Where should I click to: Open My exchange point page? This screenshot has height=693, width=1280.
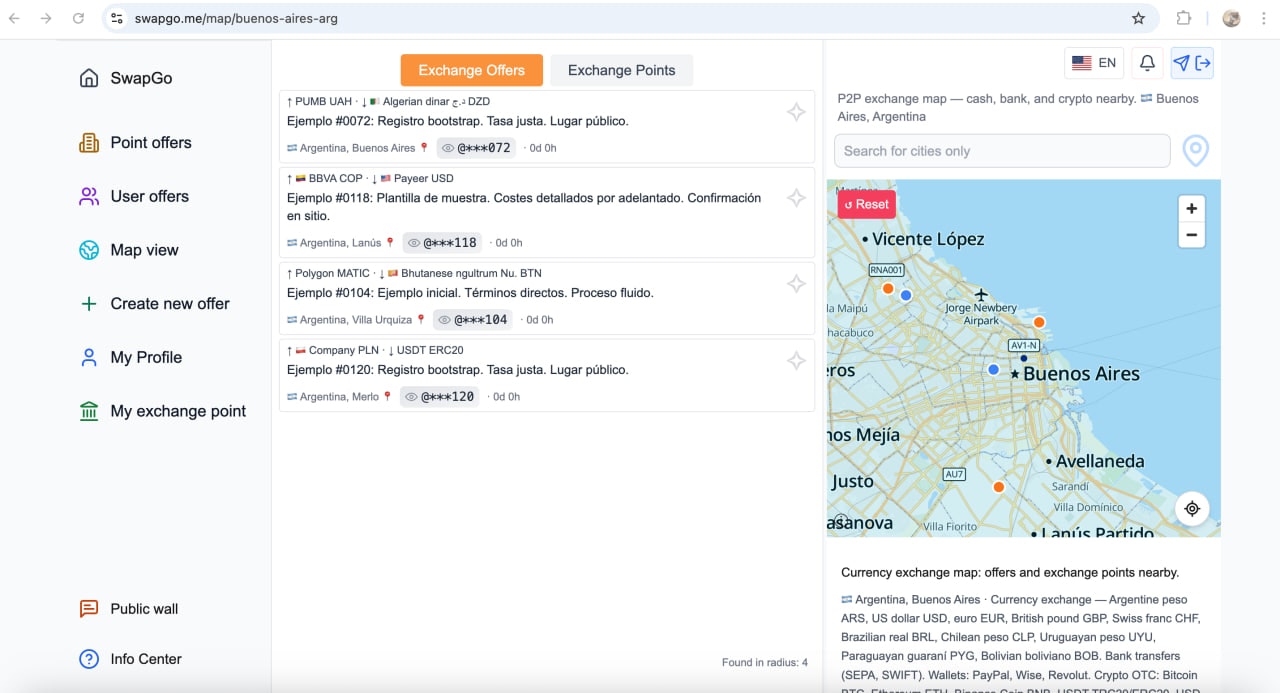pos(178,410)
